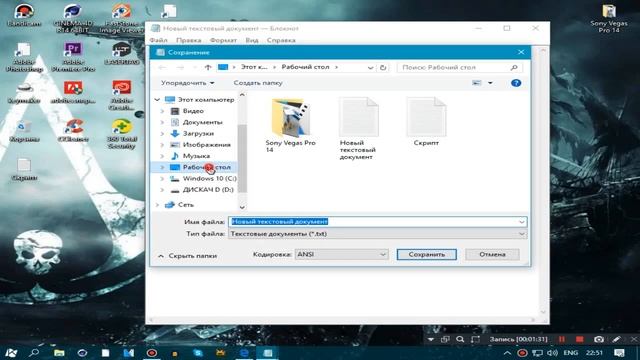The image size is (640, 360).
Task: Click the forward navigation arrow in save dialog
Action: point(180,67)
